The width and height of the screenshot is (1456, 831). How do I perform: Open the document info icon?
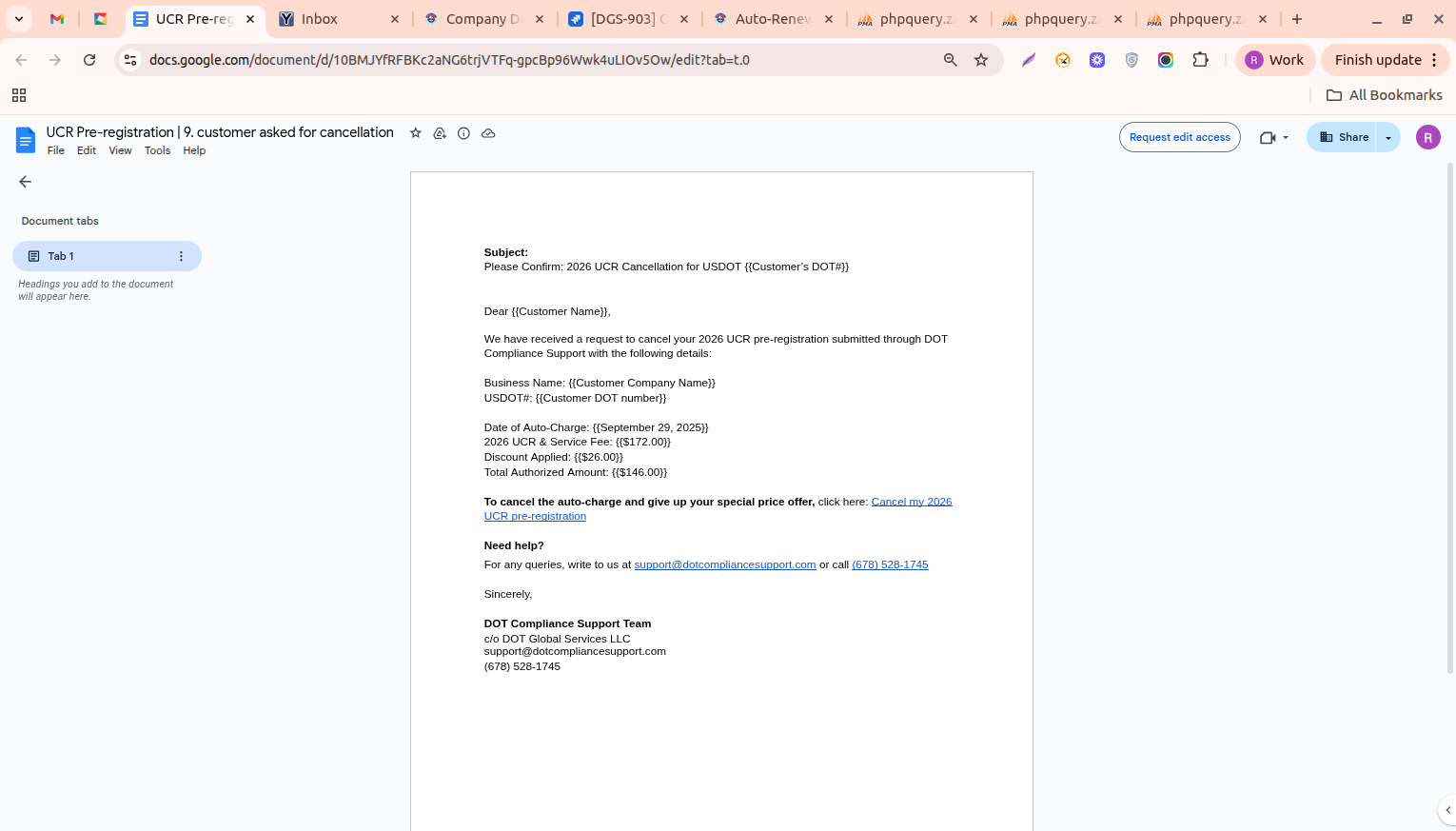(463, 133)
